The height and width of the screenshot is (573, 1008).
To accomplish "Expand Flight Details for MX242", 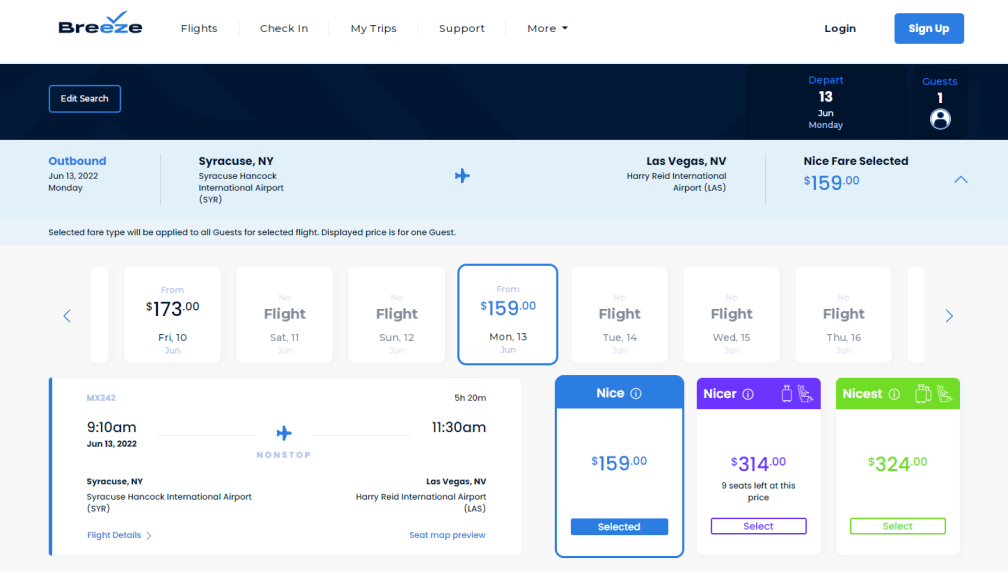I will click(x=119, y=535).
